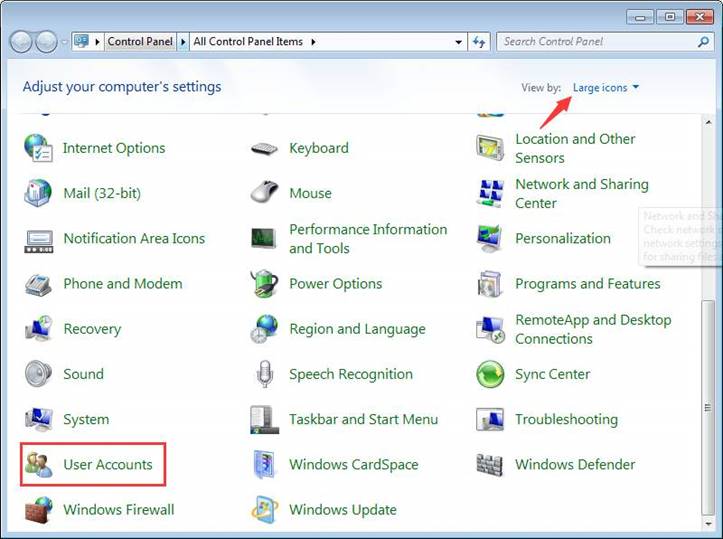Click the search magnifier icon

pyautogui.click(x=703, y=42)
